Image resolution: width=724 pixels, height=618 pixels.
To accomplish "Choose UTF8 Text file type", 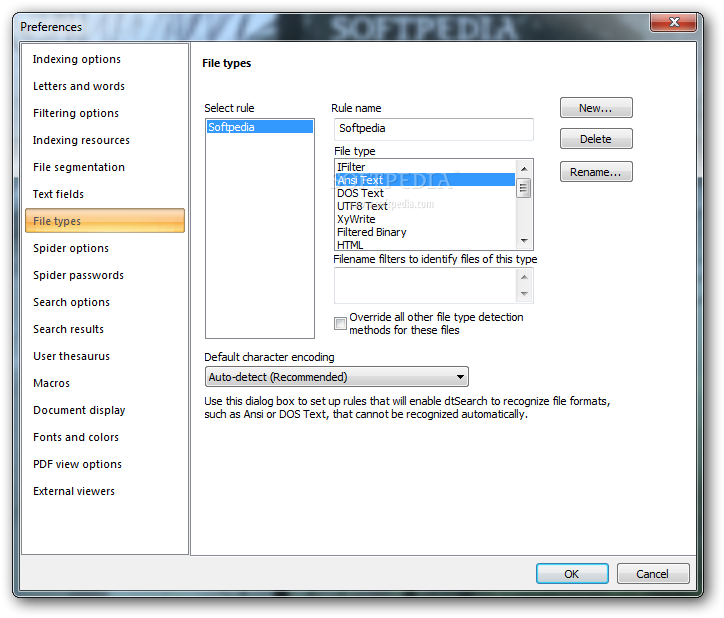I will tap(425, 206).
